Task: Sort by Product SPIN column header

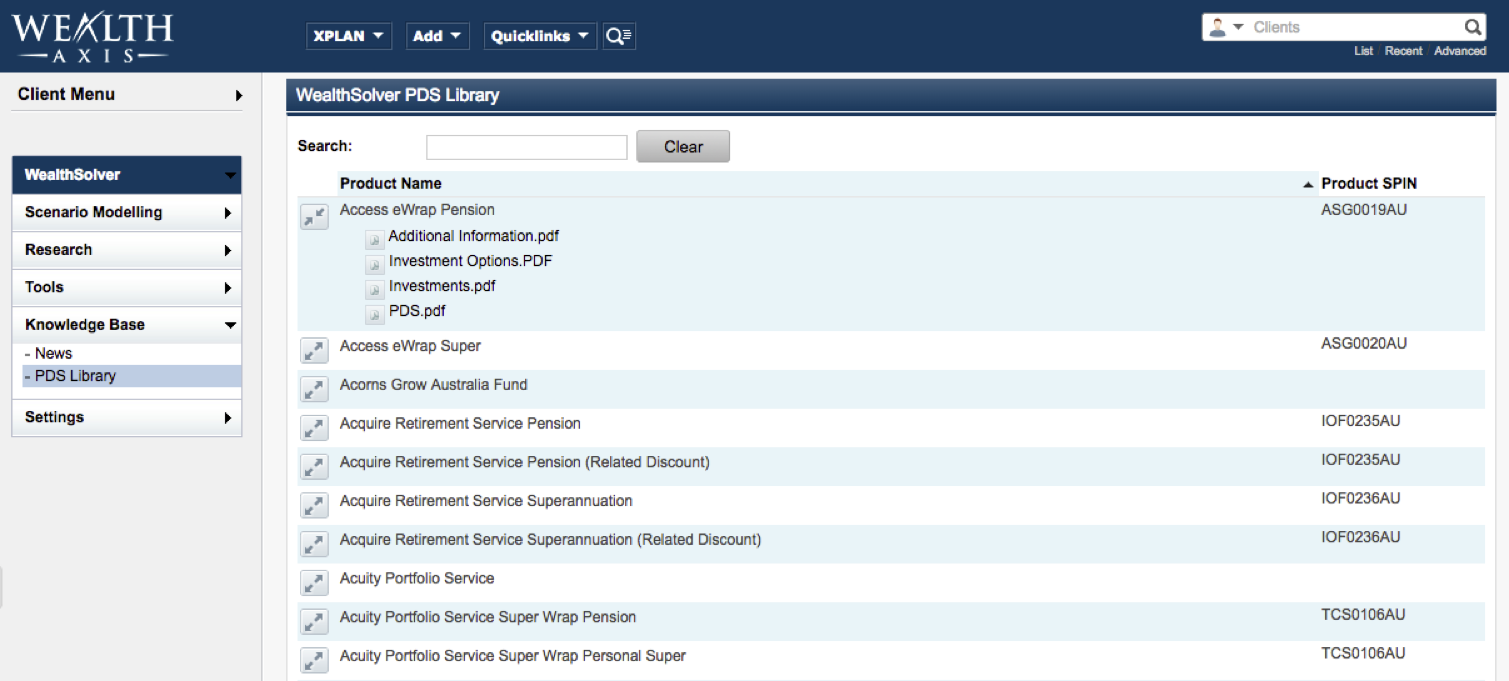Action: pyautogui.click(x=1369, y=183)
